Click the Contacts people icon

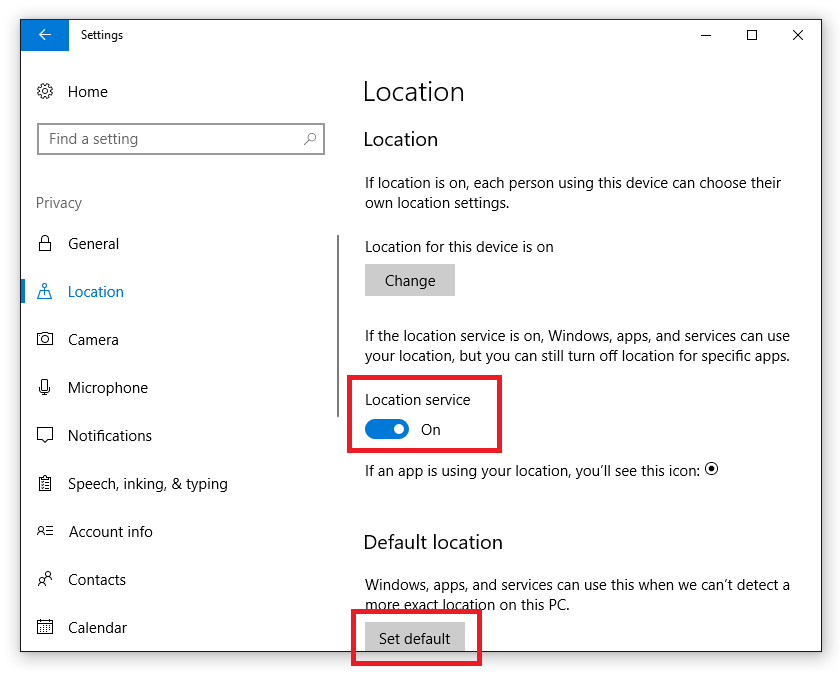45,579
